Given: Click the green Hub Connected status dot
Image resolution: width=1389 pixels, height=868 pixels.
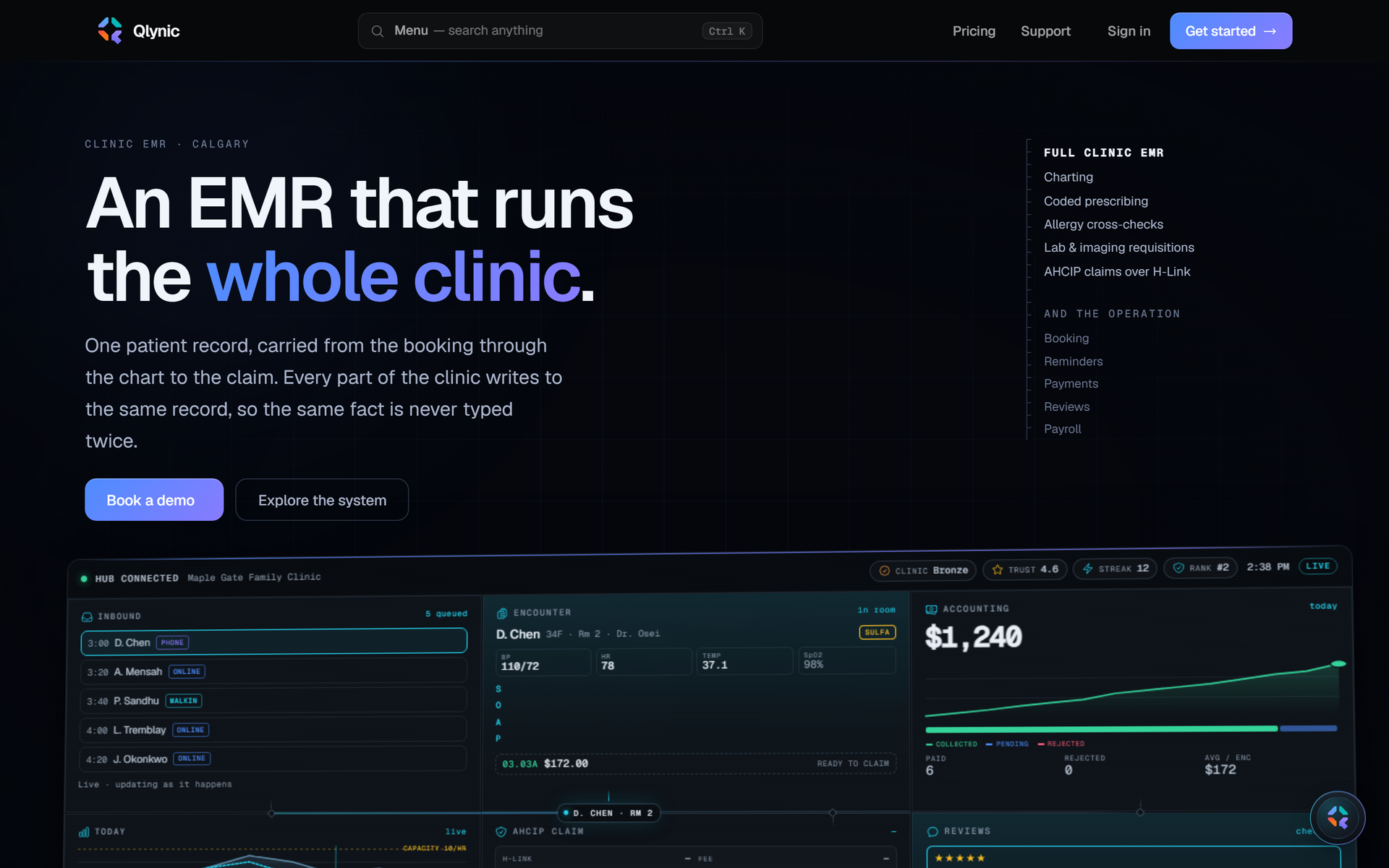Looking at the screenshot, I should click(84, 579).
